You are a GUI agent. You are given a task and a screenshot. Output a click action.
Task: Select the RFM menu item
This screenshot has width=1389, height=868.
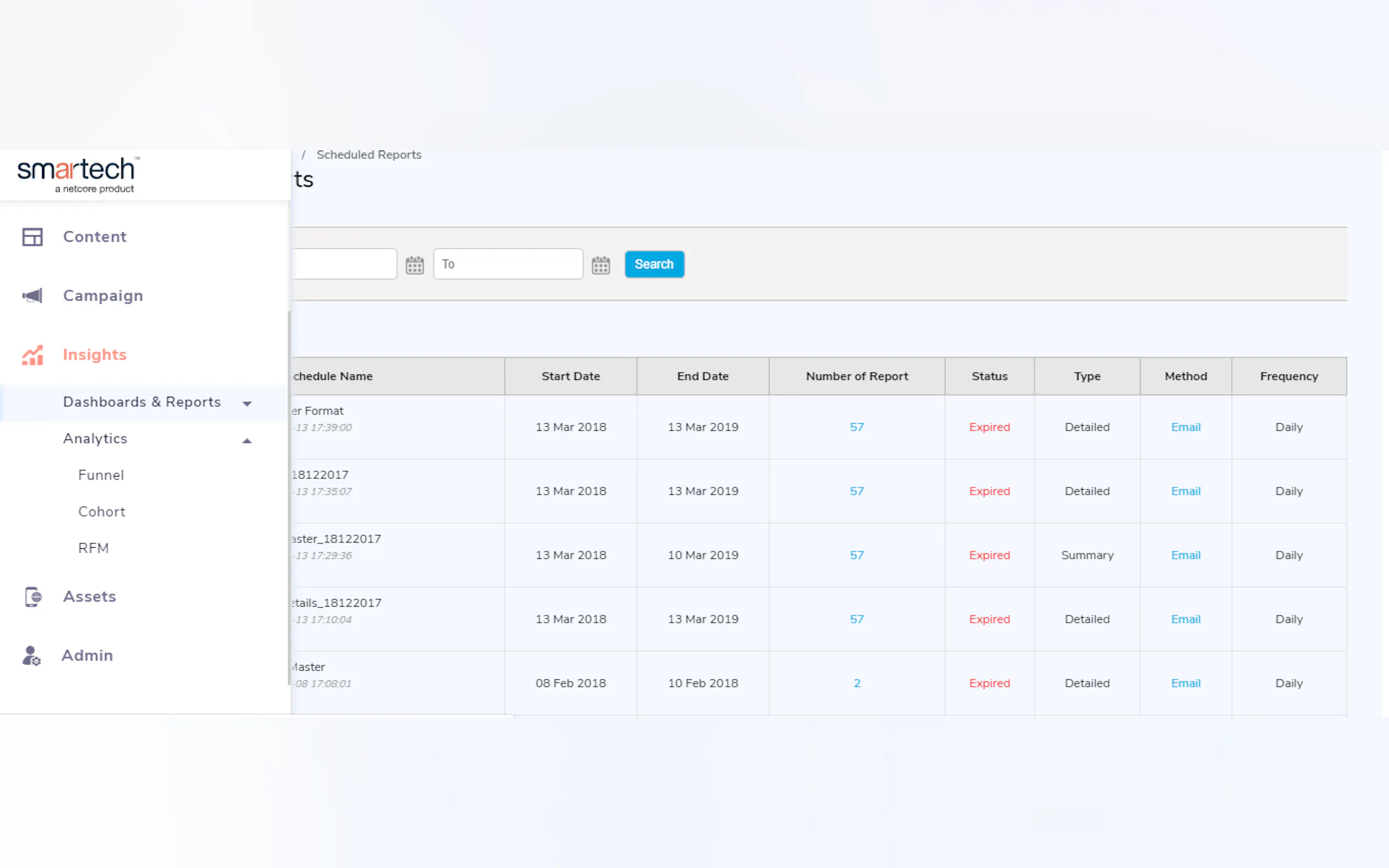point(94,548)
